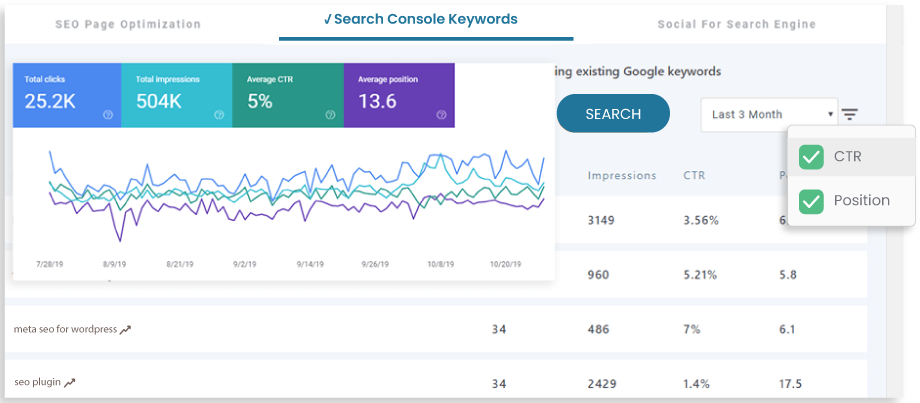Viewport: 920px width, 403px height.
Task: Uncheck the Position column checkbox
Action: tap(811, 201)
